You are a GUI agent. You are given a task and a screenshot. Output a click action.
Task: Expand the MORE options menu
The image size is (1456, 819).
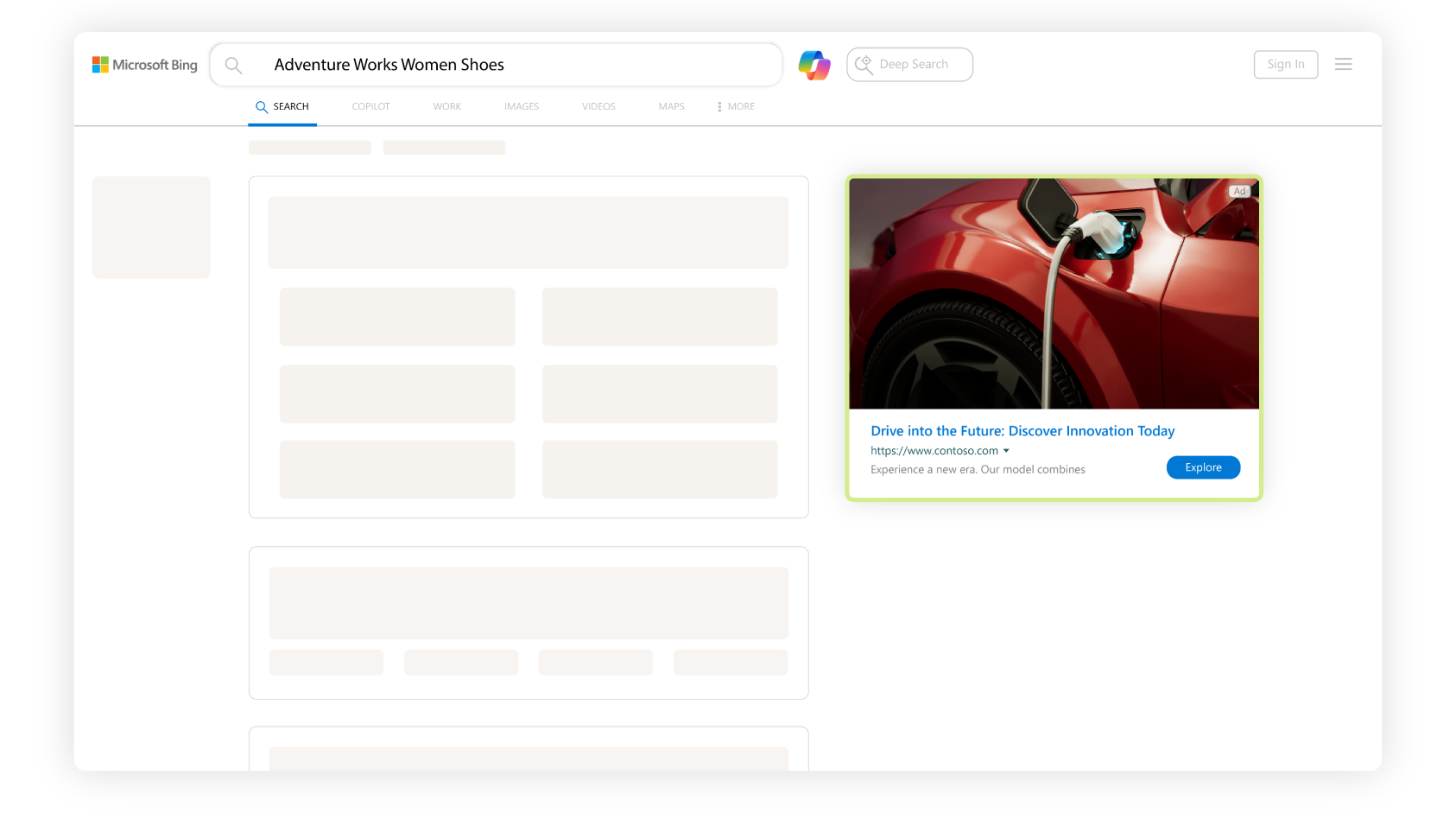pos(736,106)
